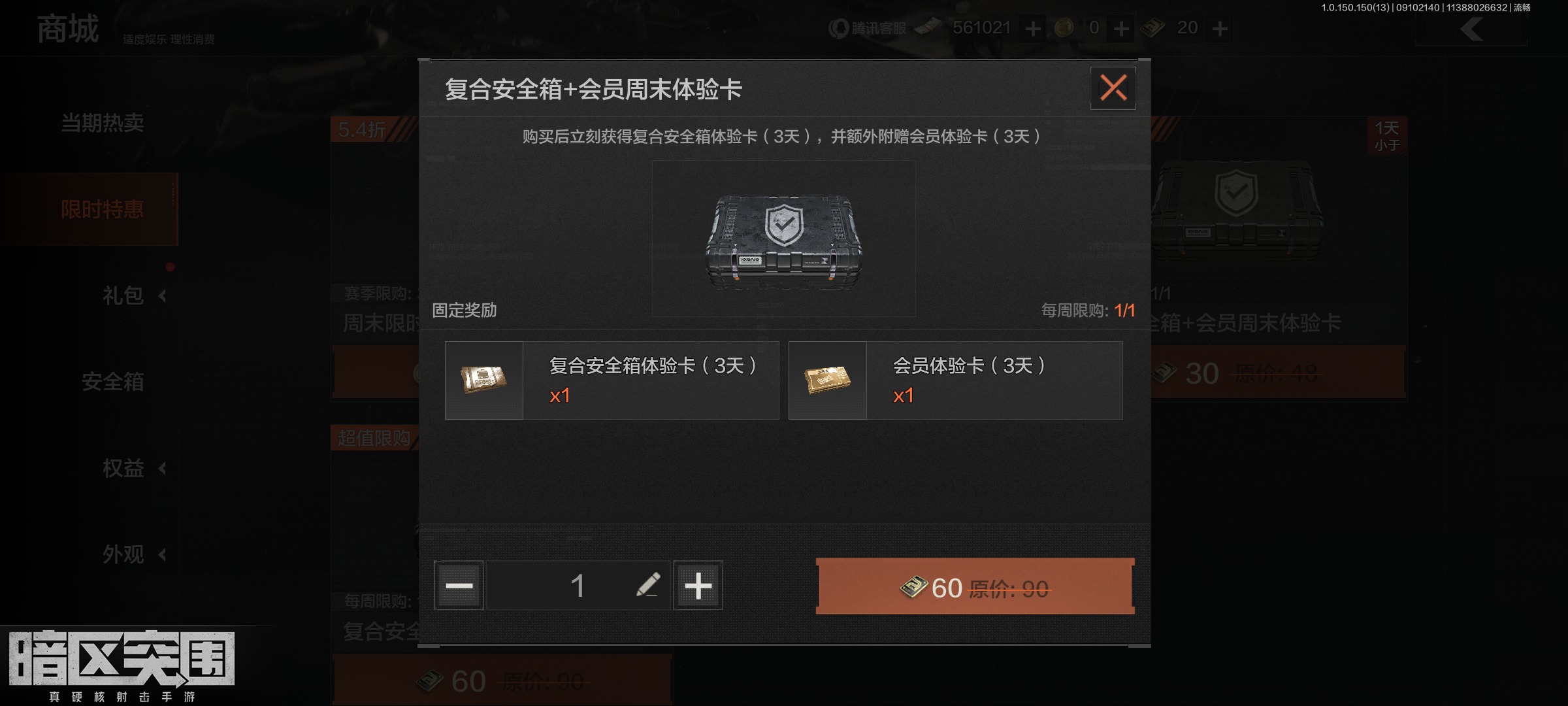Select the 复合安全箱体验卡 ticket icon
Viewport: 1568px width, 706px height.
tap(484, 380)
